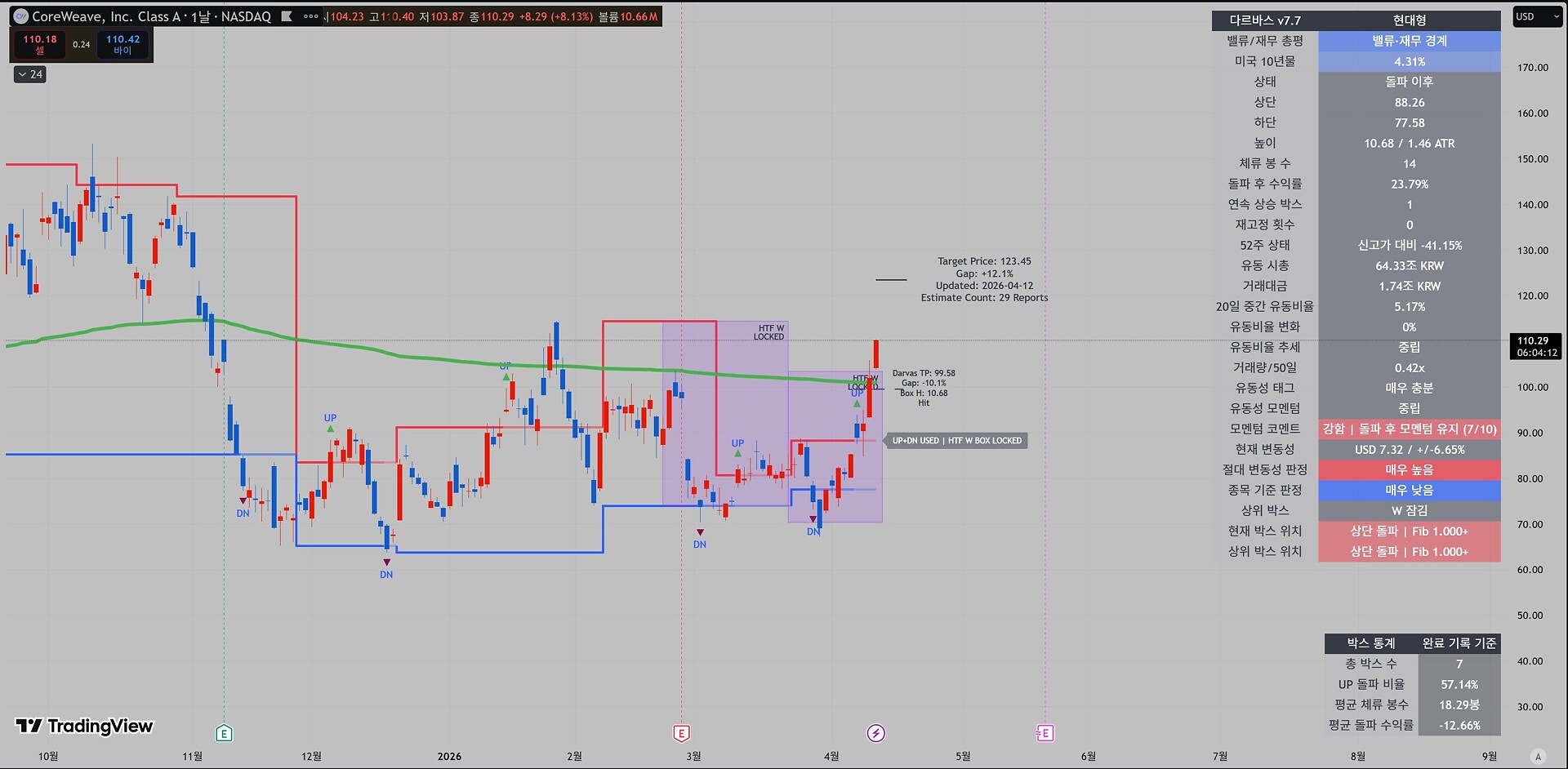This screenshot has width=1568, height=769.
Task: Toggle auto scale with the A button
Action: pos(1538,757)
